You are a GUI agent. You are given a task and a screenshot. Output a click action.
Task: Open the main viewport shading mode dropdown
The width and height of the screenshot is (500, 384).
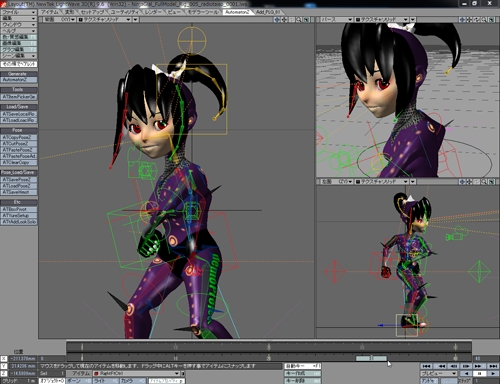(105, 20)
